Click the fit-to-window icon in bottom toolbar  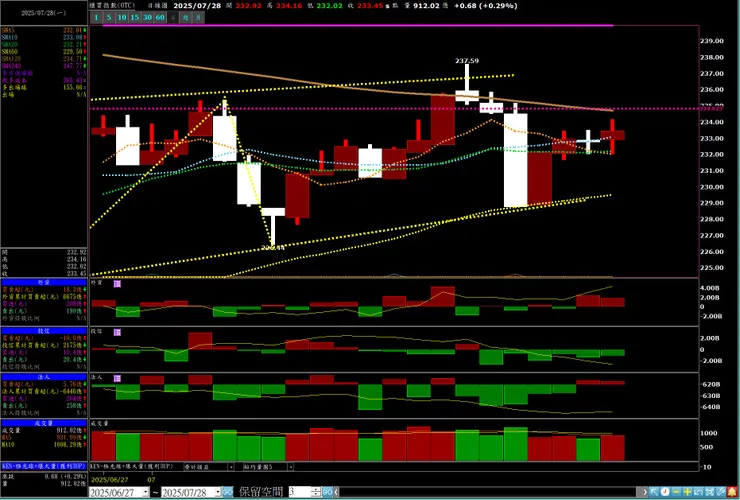[709, 492]
